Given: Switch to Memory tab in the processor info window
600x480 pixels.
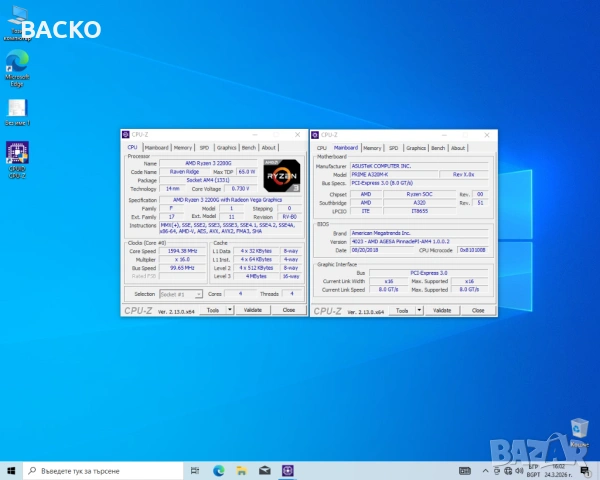Looking at the screenshot, I should (x=183, y=147).
